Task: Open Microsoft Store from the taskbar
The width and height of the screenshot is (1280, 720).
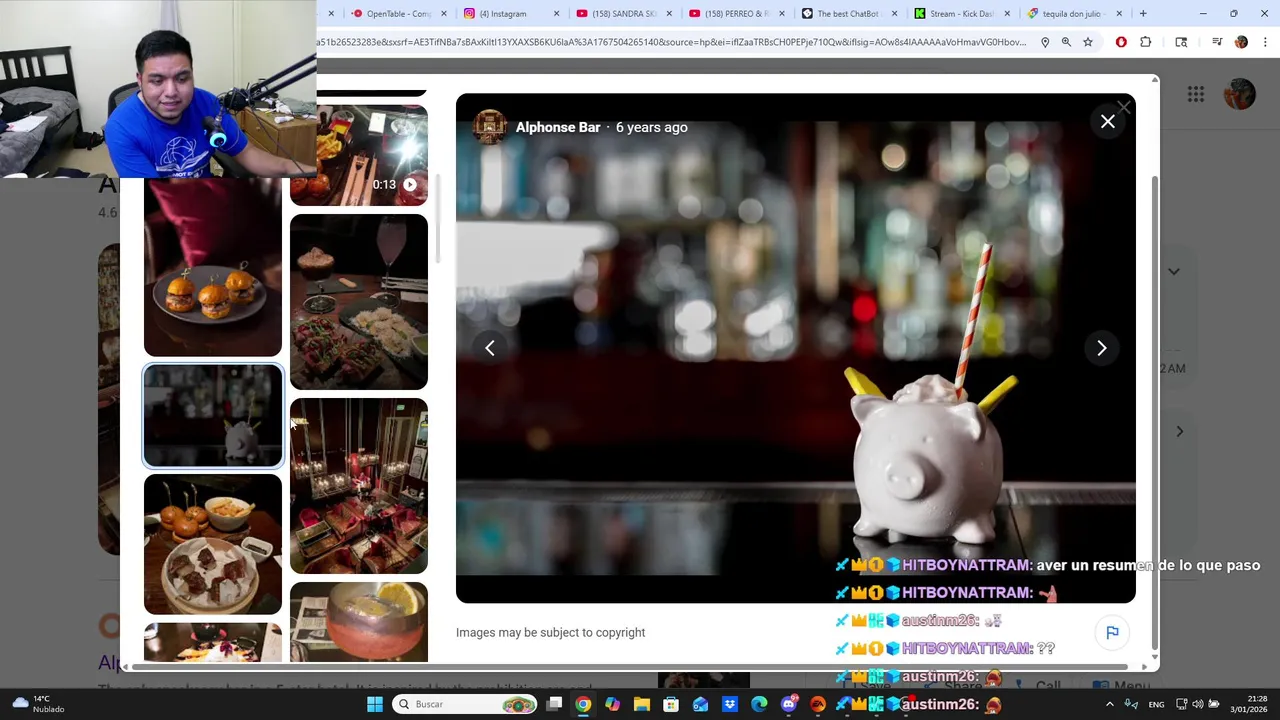Action: [671, 704]
